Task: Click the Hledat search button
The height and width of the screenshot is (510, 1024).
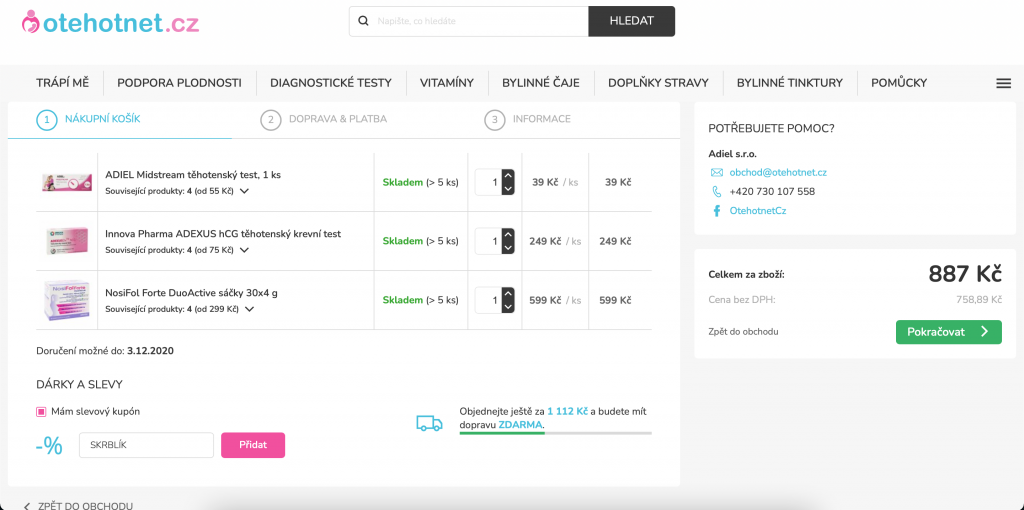Action: coord(632,21)
